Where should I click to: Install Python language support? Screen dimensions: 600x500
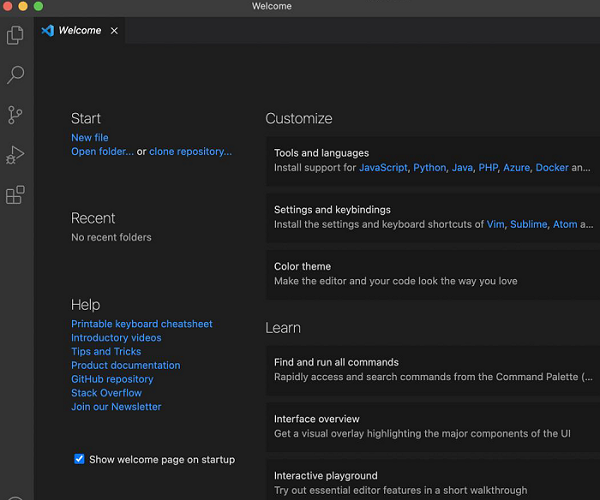pyautogui.click(x=429, y=168)
